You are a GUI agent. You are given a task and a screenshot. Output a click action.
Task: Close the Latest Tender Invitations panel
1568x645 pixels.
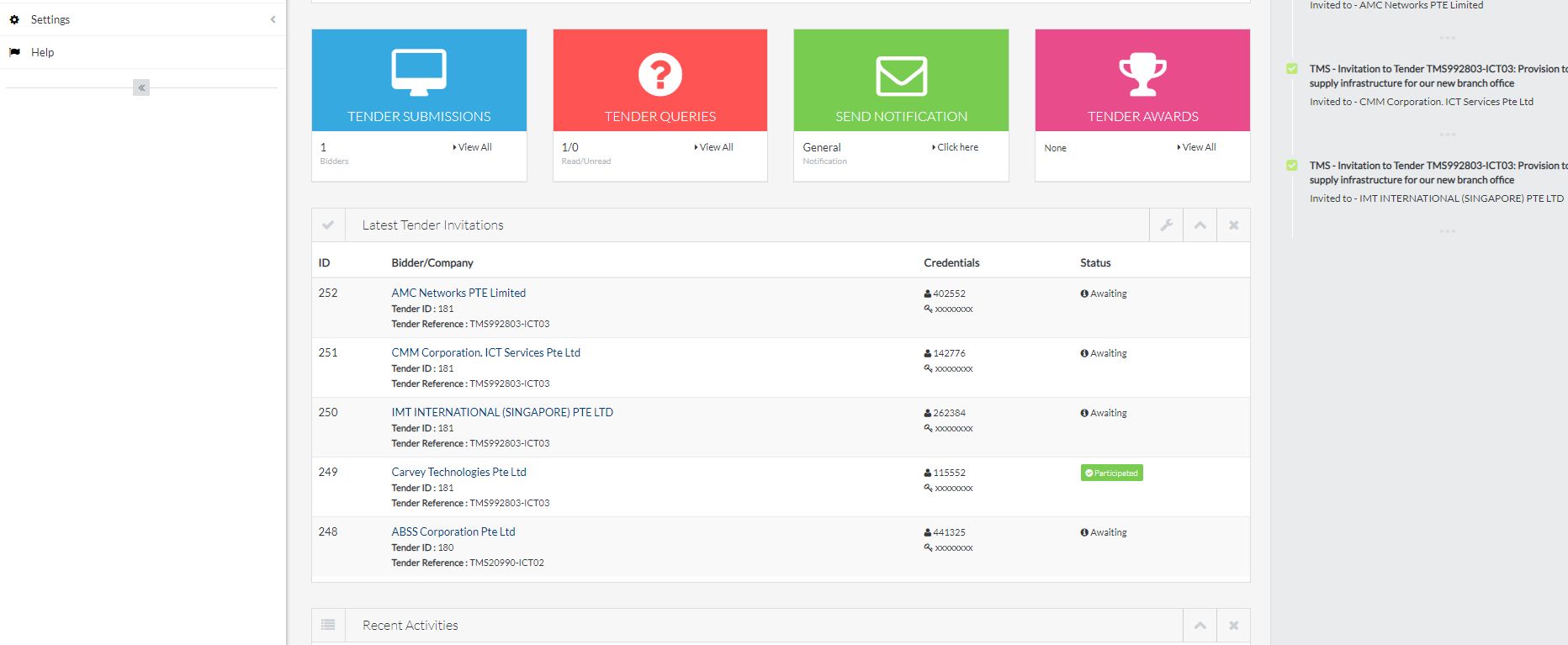click(x=1233, y=225)
